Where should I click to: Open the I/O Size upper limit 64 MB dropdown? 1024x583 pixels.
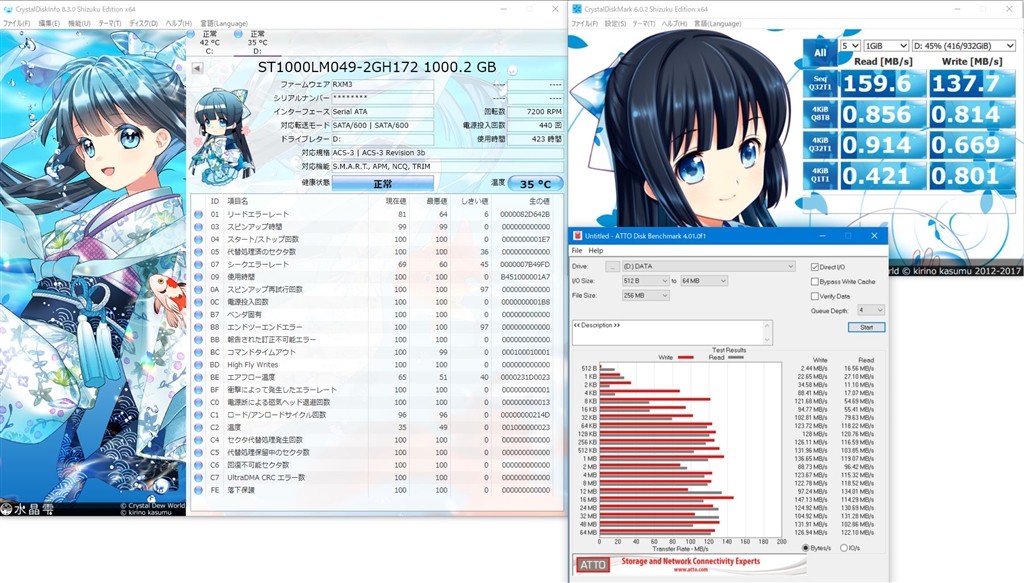(x=704, y=281)
